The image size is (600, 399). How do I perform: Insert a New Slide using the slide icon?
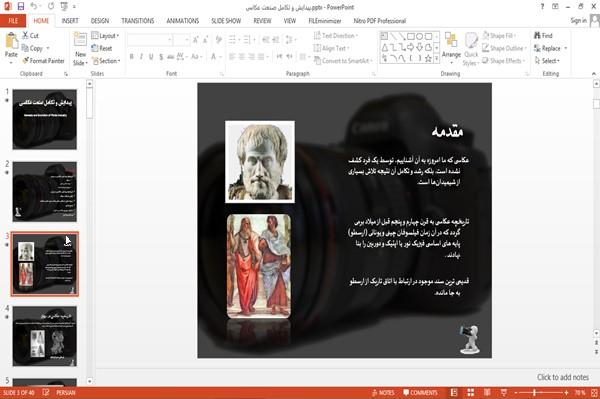click(x=80, y=40)
